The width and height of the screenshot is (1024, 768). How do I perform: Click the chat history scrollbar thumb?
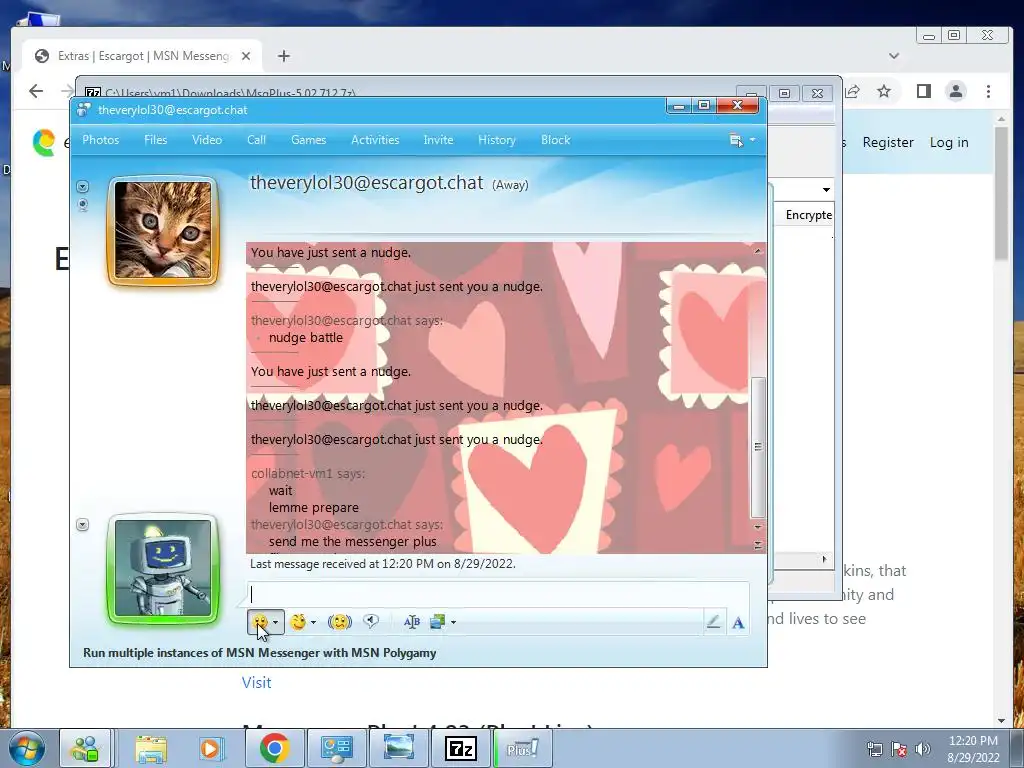tap(758, 447)
